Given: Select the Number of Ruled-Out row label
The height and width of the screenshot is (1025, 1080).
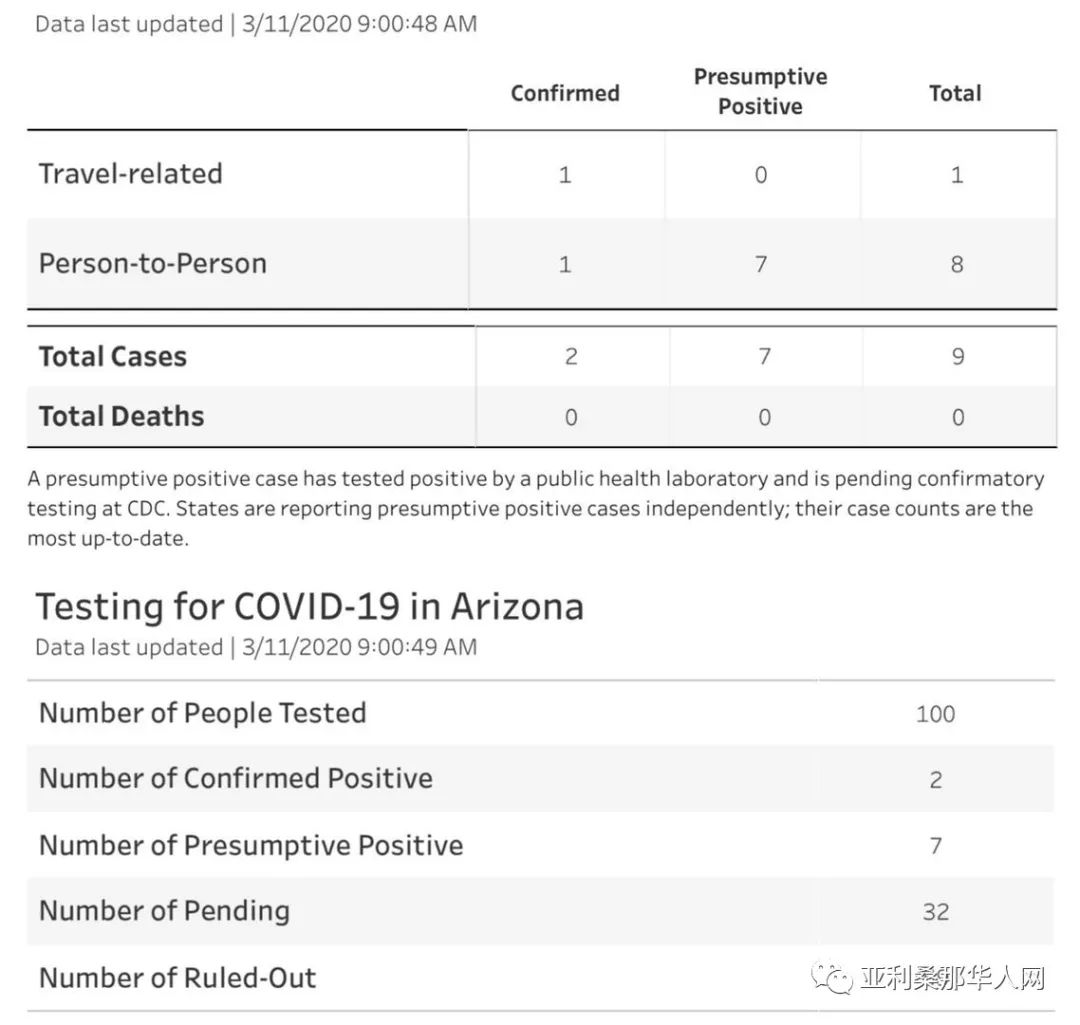Looking at the screenshot, I should pyautogui.click(x=177, y=977).
